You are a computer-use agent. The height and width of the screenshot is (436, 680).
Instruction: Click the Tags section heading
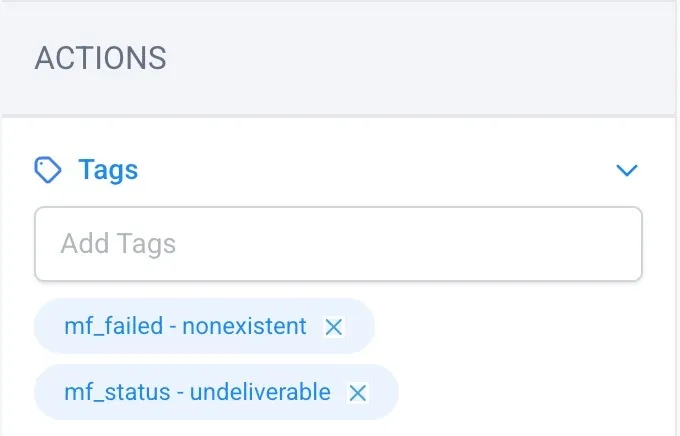click(x=108, y=170)
